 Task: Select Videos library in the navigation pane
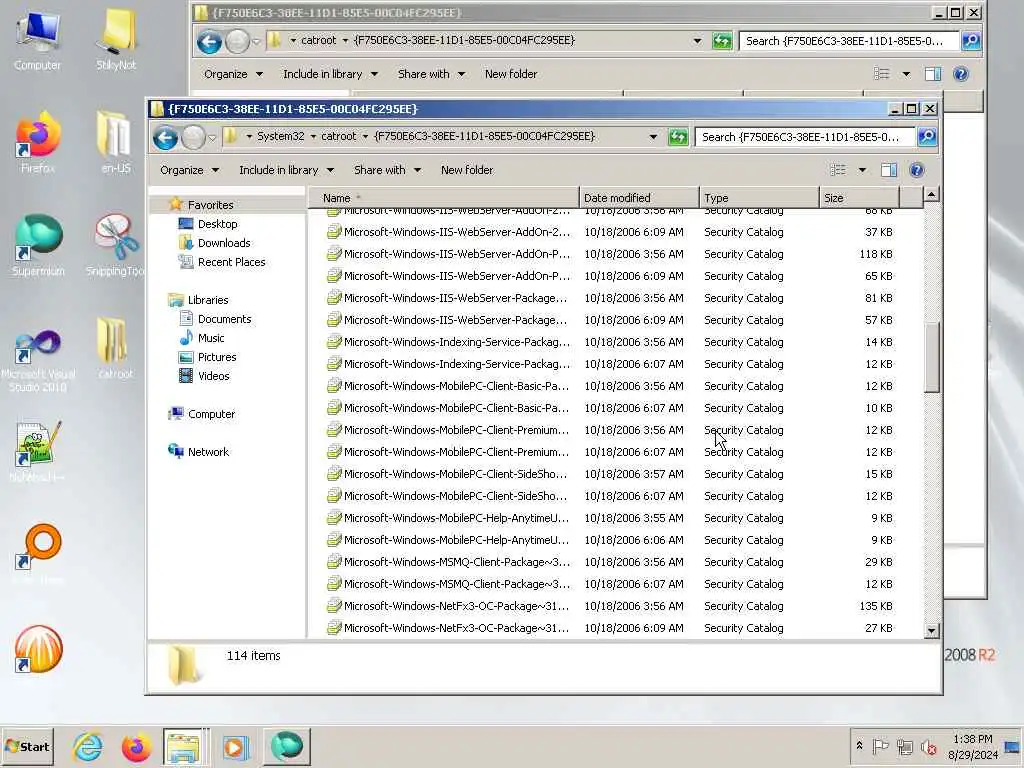point(213,376)
